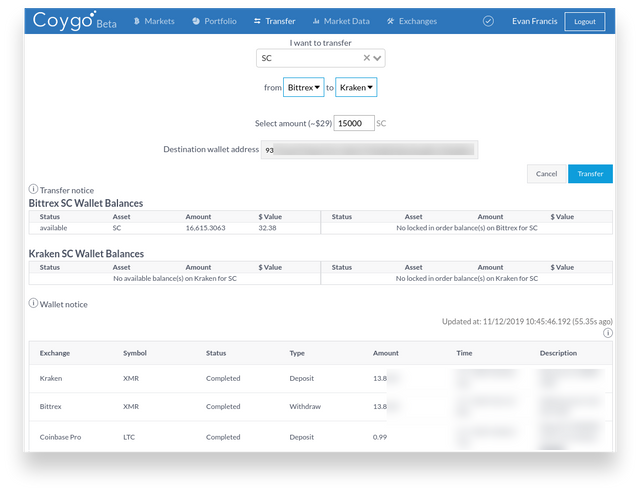Click the available status cell in Bittrex balances
Viewport: 640px width, 500px height.
pyautogui.click(x=53, y=228)
